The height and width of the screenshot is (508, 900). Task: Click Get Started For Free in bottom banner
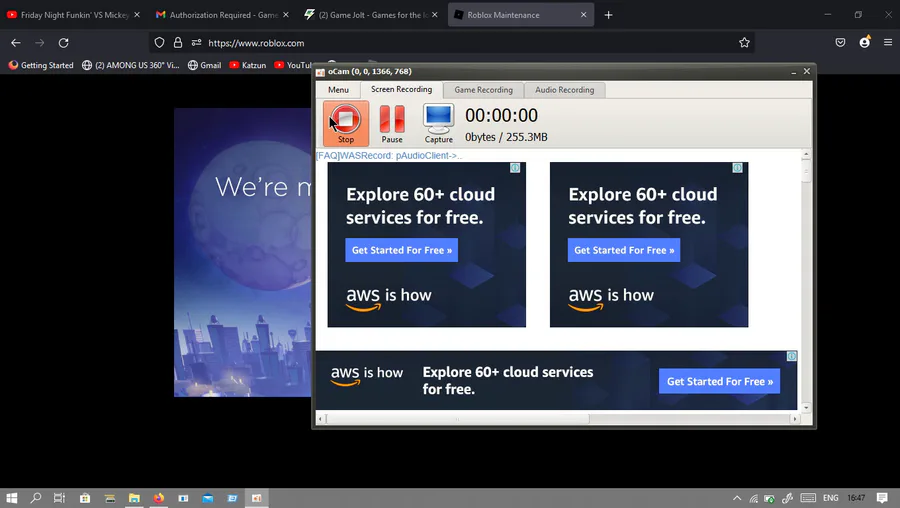pos(719,381)
